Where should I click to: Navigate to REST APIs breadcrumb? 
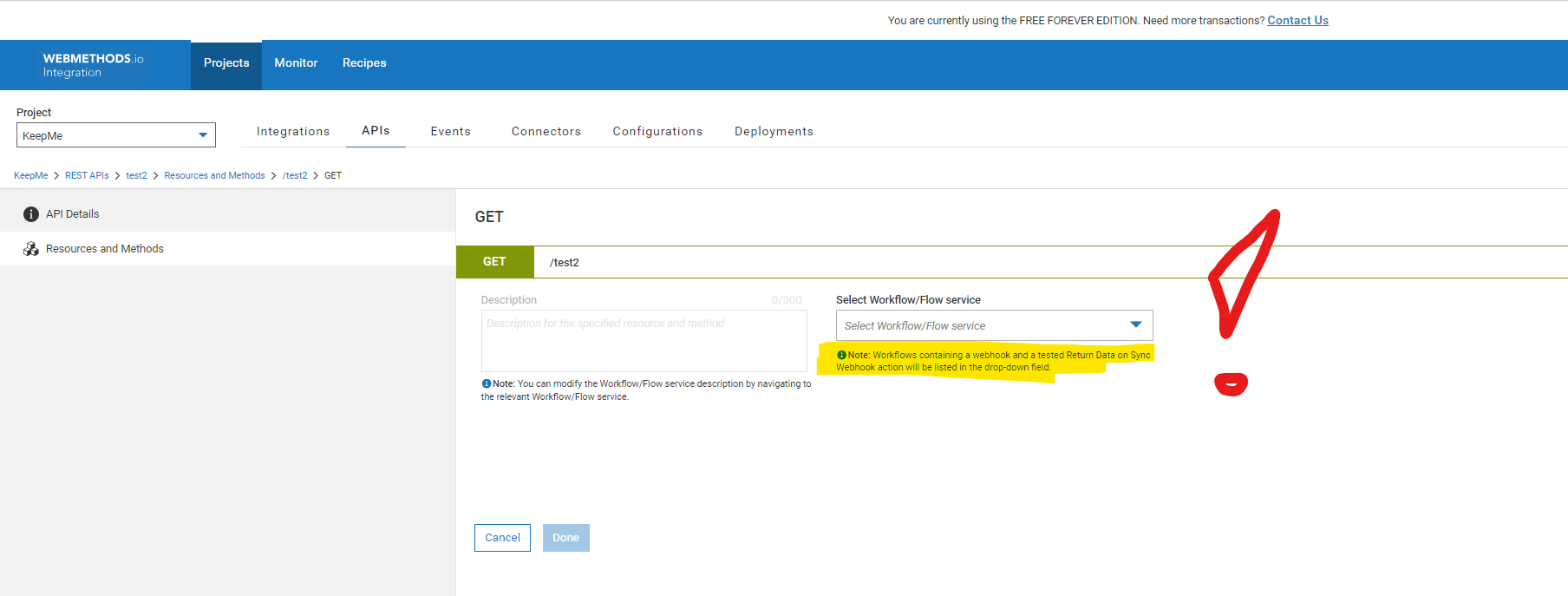click(x=87, y=175)
